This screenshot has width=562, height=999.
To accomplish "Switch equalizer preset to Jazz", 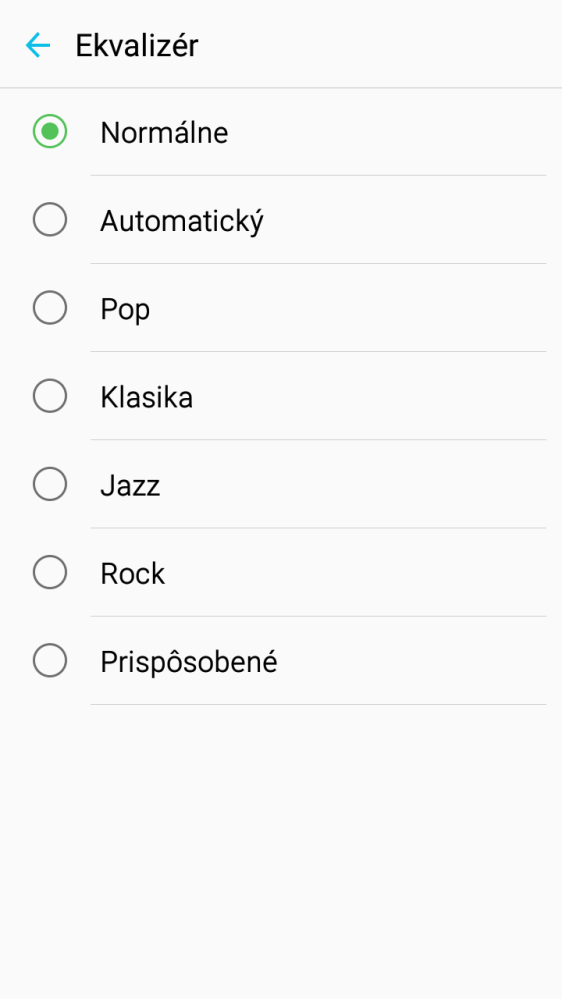I will pos(281,484).
